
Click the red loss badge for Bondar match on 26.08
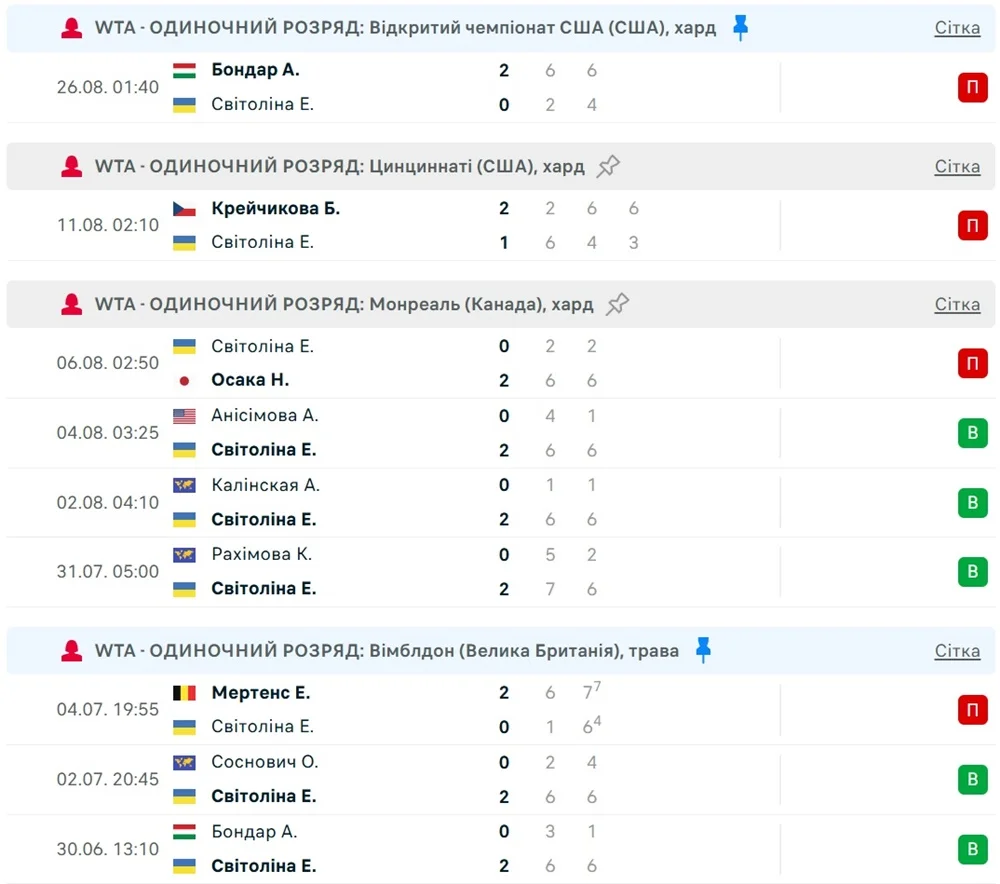972,88
